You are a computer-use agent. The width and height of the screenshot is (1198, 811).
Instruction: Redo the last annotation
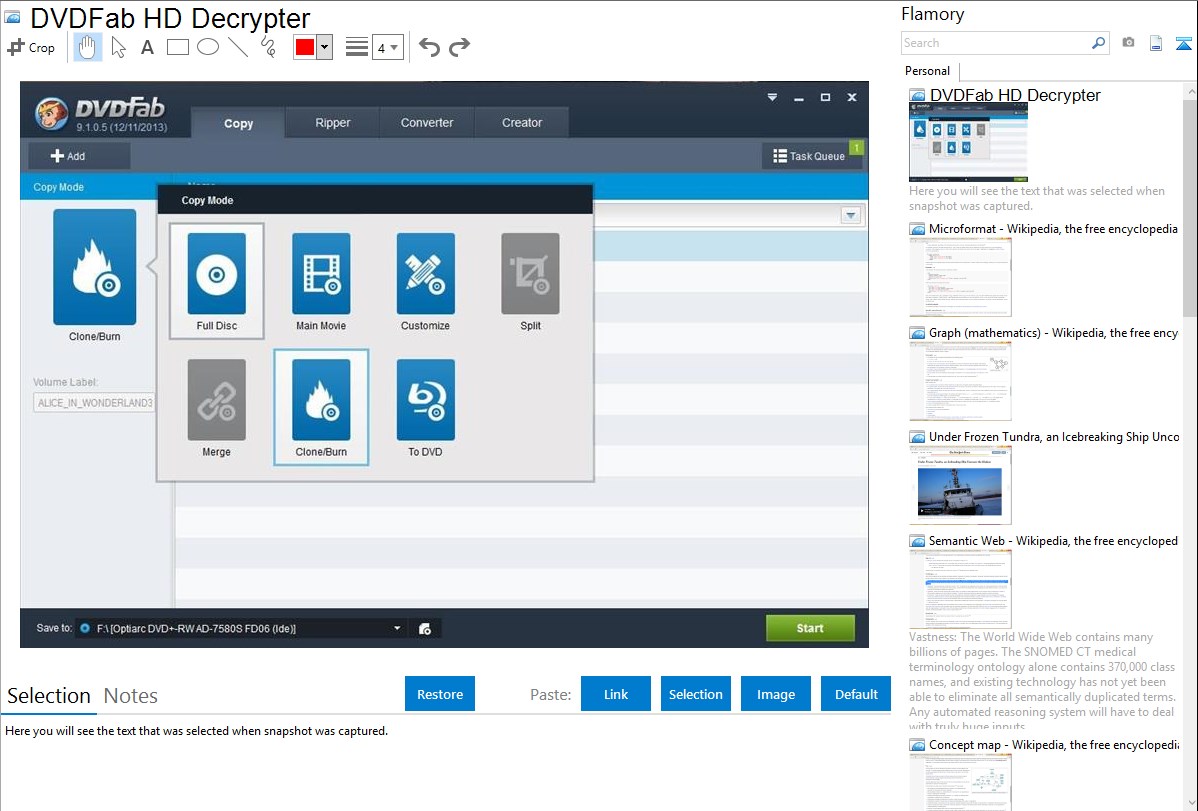459,47
